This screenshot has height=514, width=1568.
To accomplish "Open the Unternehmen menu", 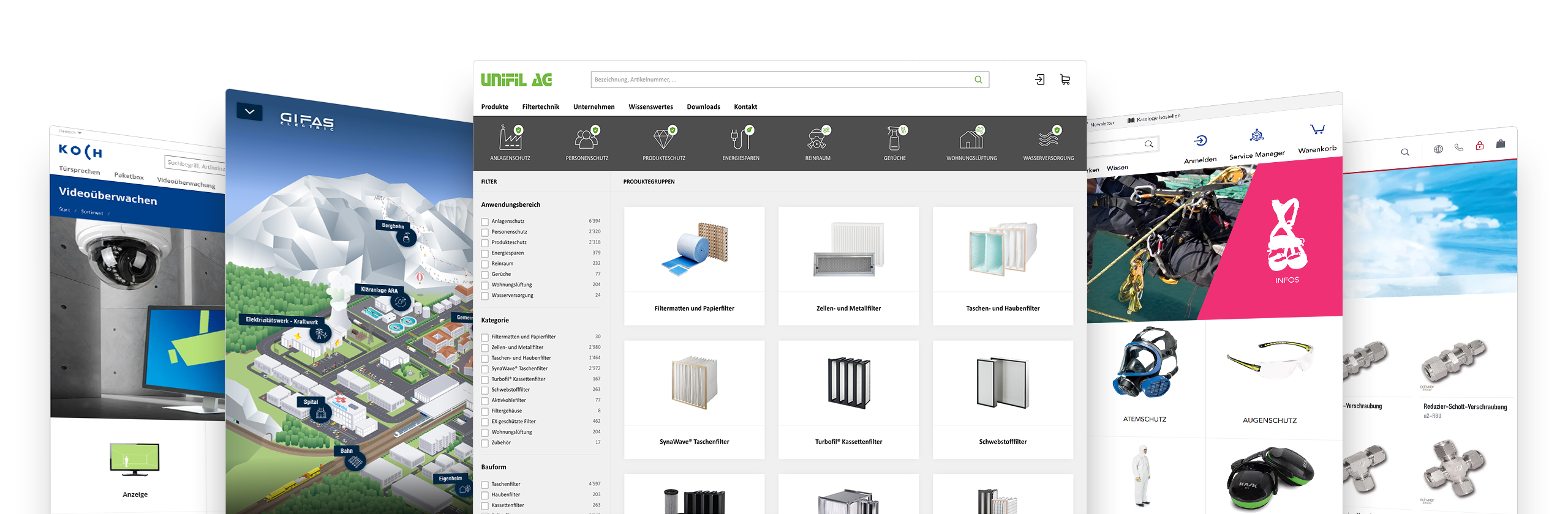I will coord(594,106).
